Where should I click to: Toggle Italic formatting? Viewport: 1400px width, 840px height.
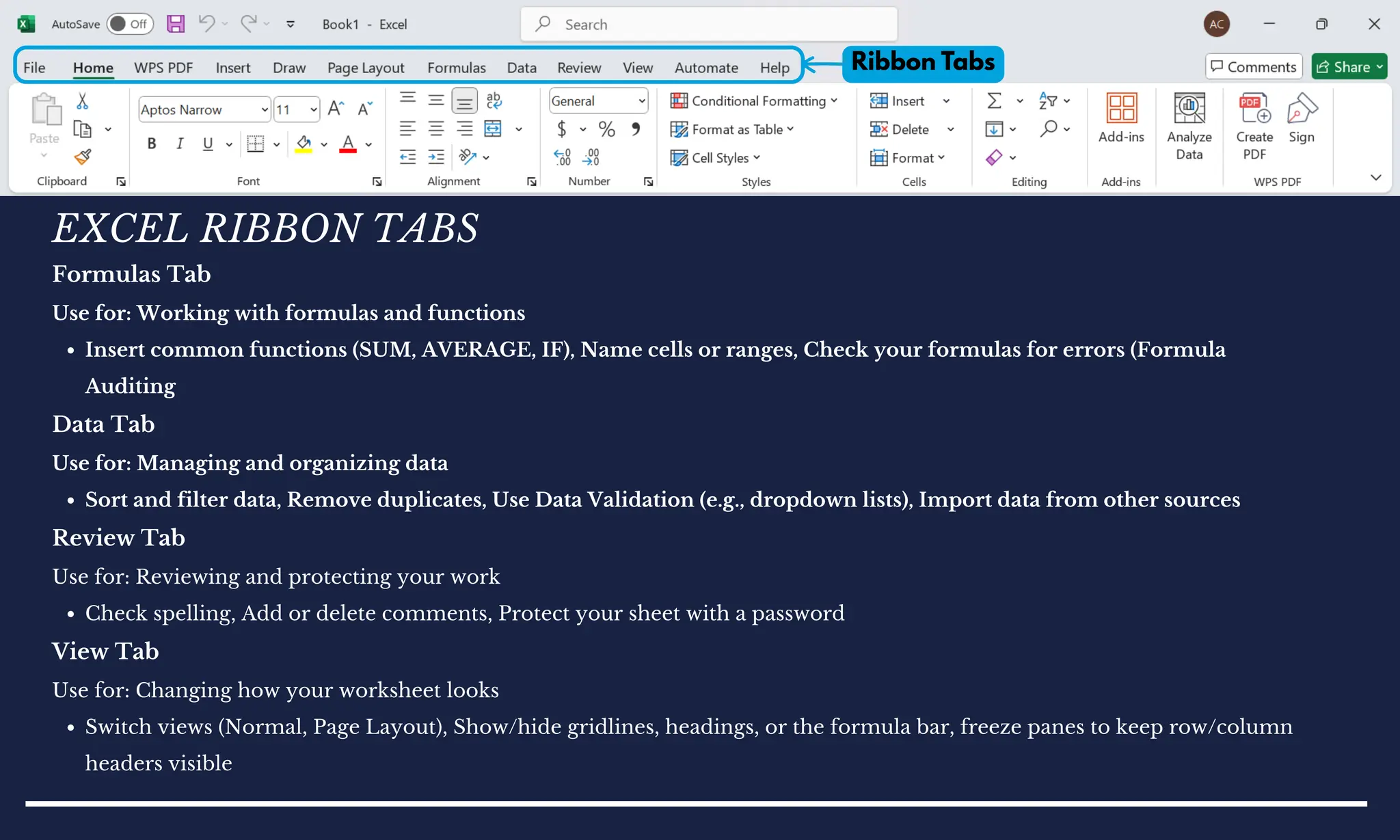(180, 144)
